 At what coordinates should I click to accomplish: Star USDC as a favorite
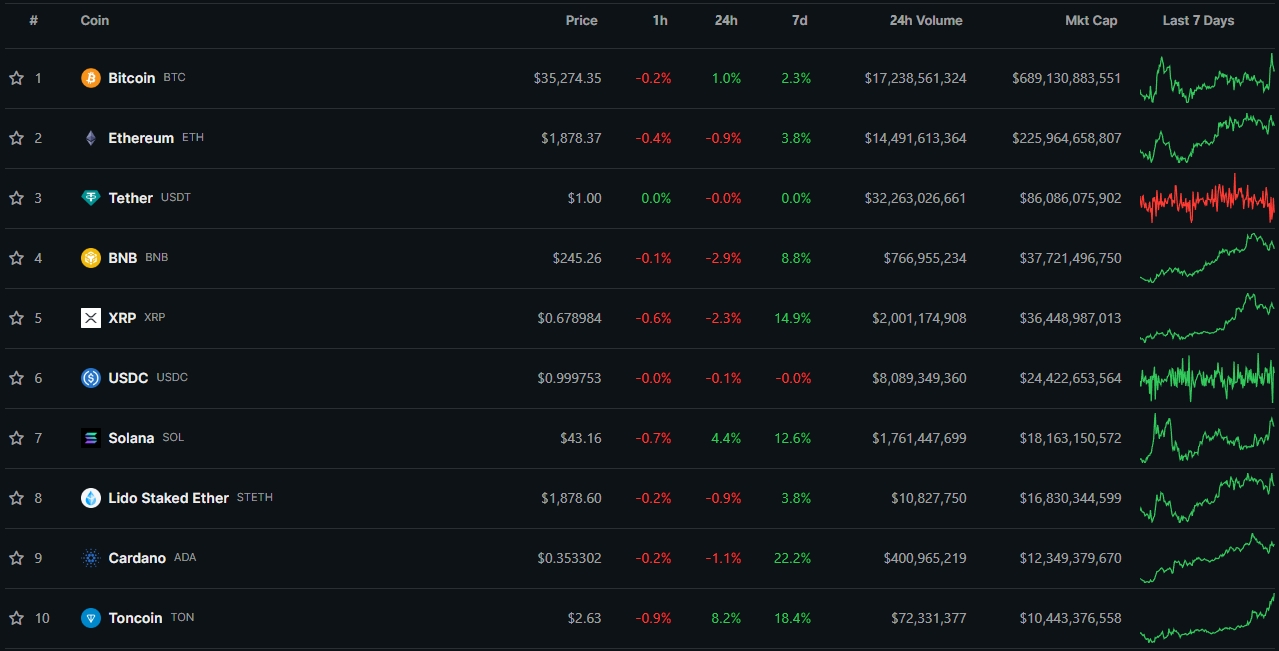[x=16, y=378]
